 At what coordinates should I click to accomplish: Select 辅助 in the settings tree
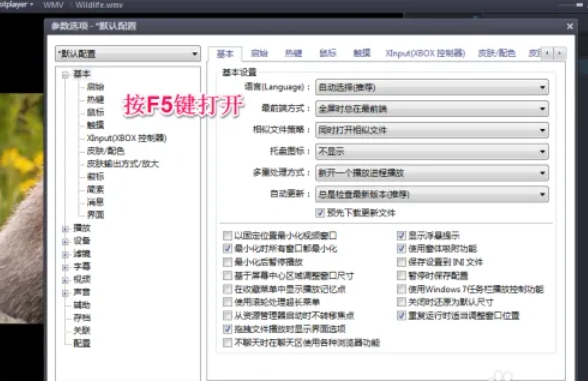[x=82, y=305]
